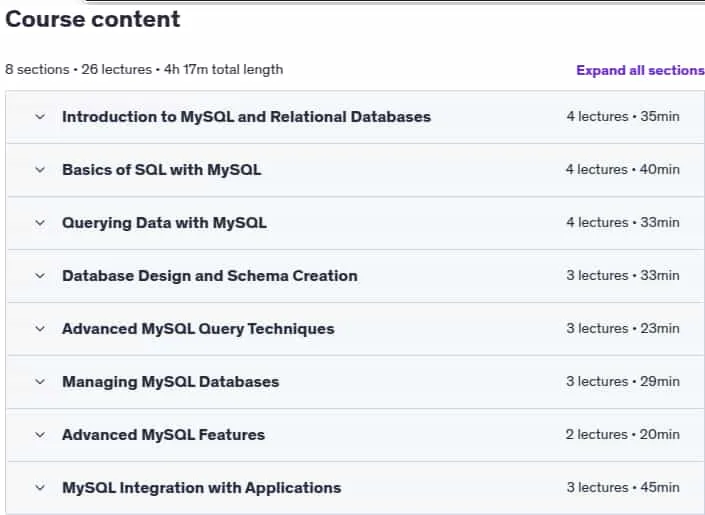The height and width of the screenshot is (515, 705).
Task: Expand the Basics of SQL with MySQL chevron
Action: pyautogui.click(x=40, y=170)
